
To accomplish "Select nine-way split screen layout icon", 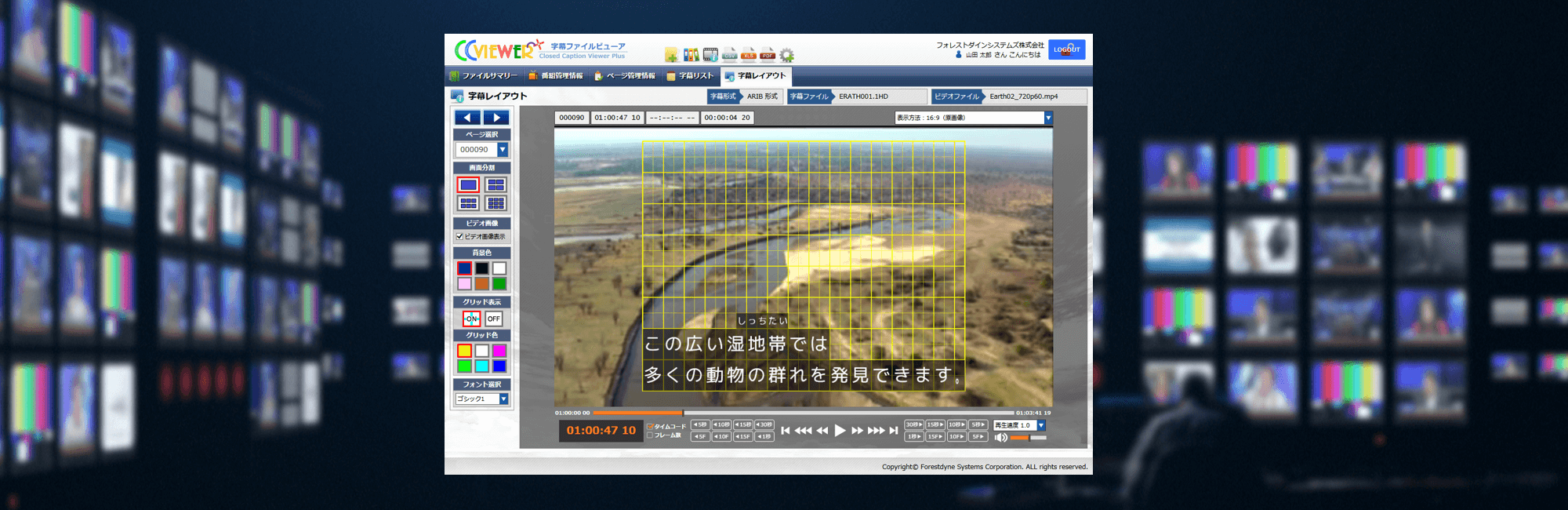I will coord(495,203).
